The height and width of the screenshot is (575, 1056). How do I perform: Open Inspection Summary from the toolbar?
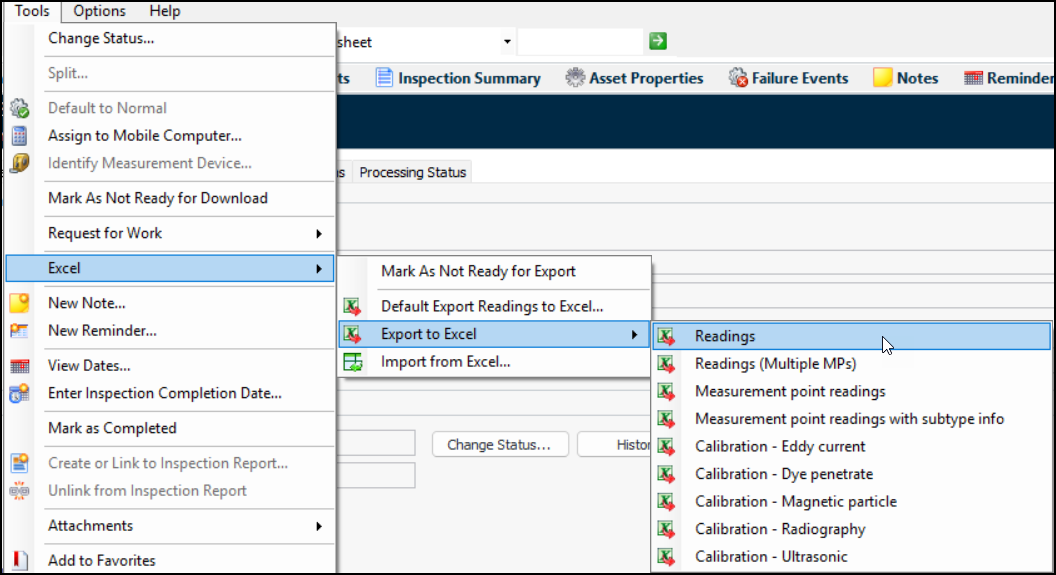(x=458, y=78)
